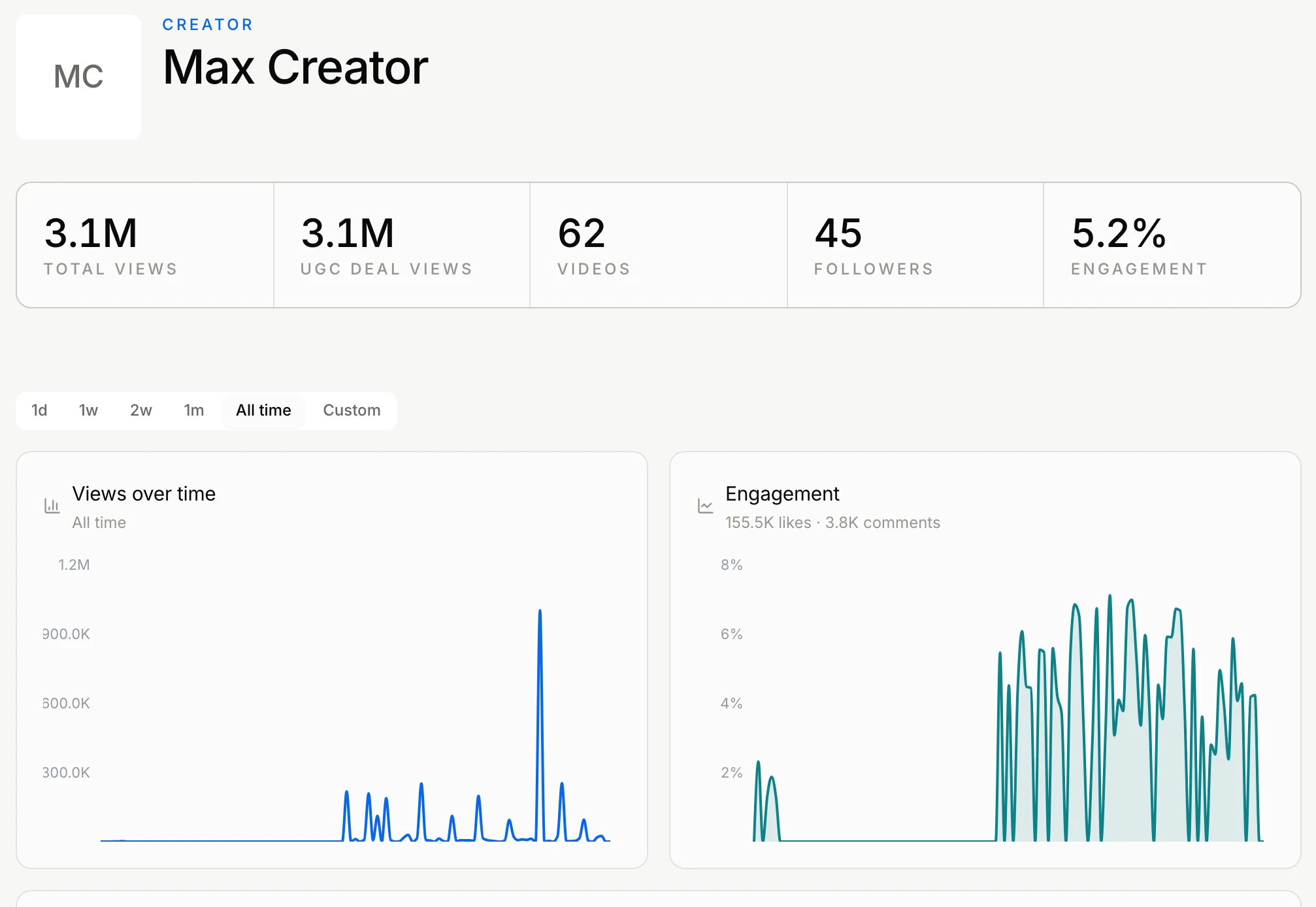Click the 2% axis label on engagement chart
The image size is (1316, 907).
(x=732, y=772)
